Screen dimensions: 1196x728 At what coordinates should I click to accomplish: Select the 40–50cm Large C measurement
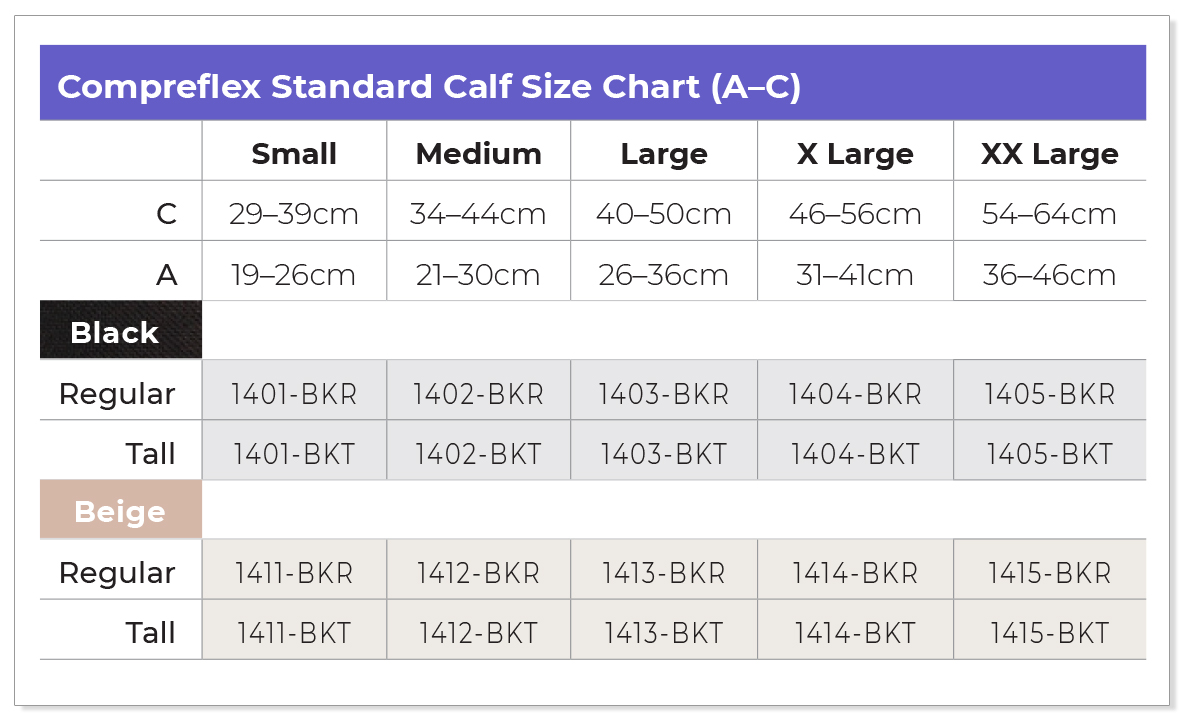pos(664,214)
